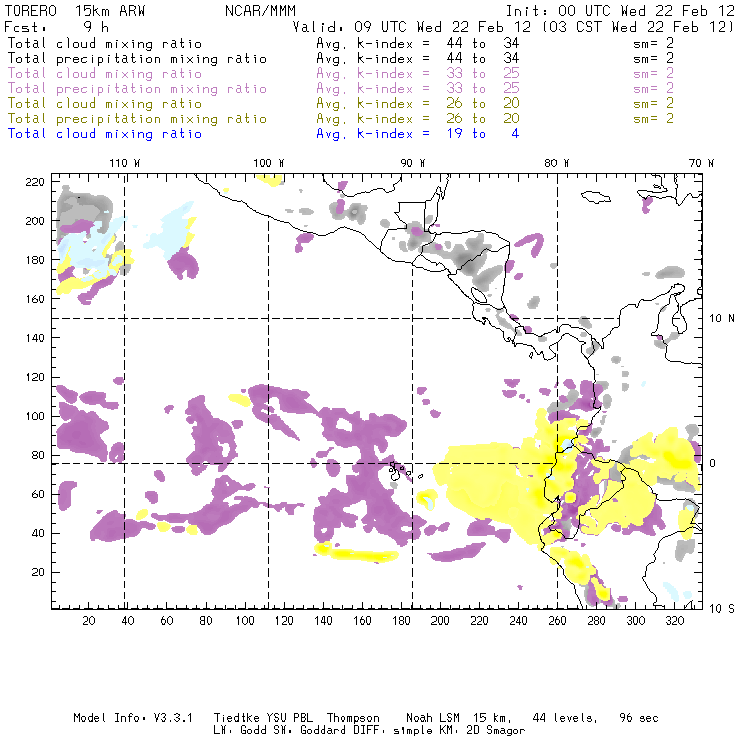Click the '96 sec' footer text

click(639, 718)
